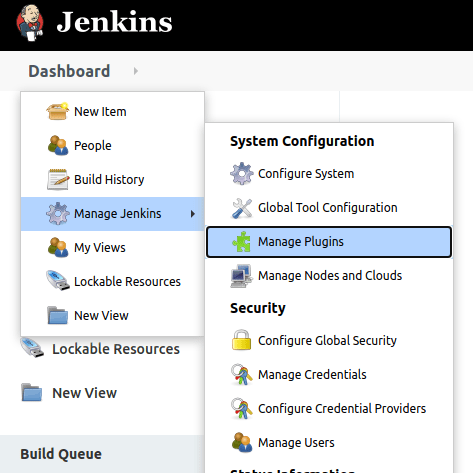Open Global Tool Configuration
This screenshot has height=473, width=473.
coord(329,208)
